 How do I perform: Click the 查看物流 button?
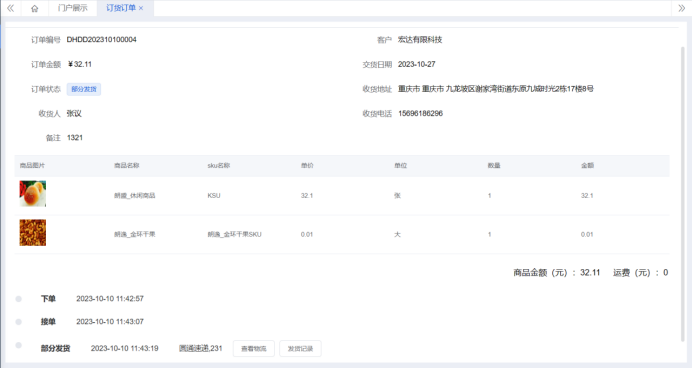tap(254, 349)
